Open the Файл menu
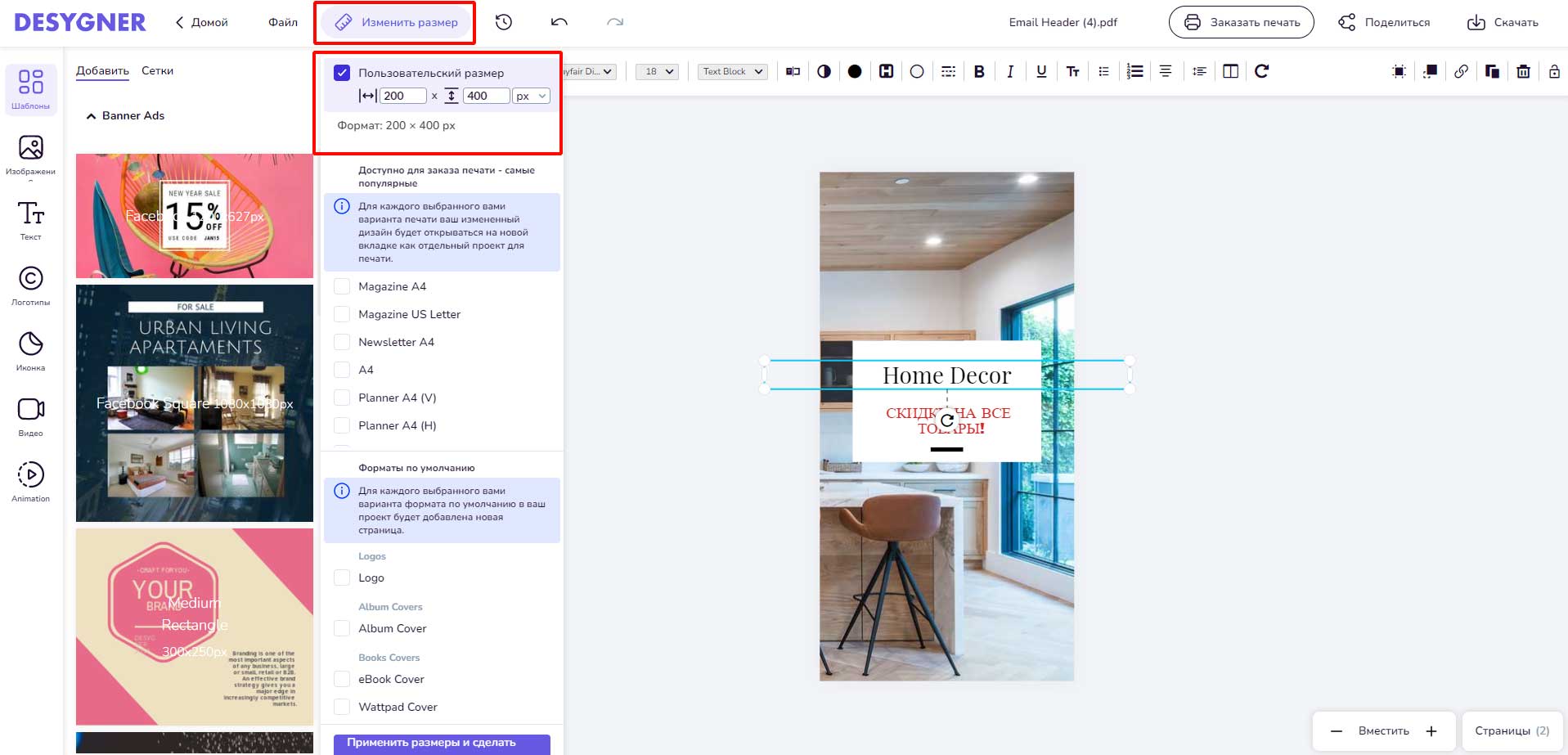Screen dimensions: 1568x755 (x=283, y=22)
